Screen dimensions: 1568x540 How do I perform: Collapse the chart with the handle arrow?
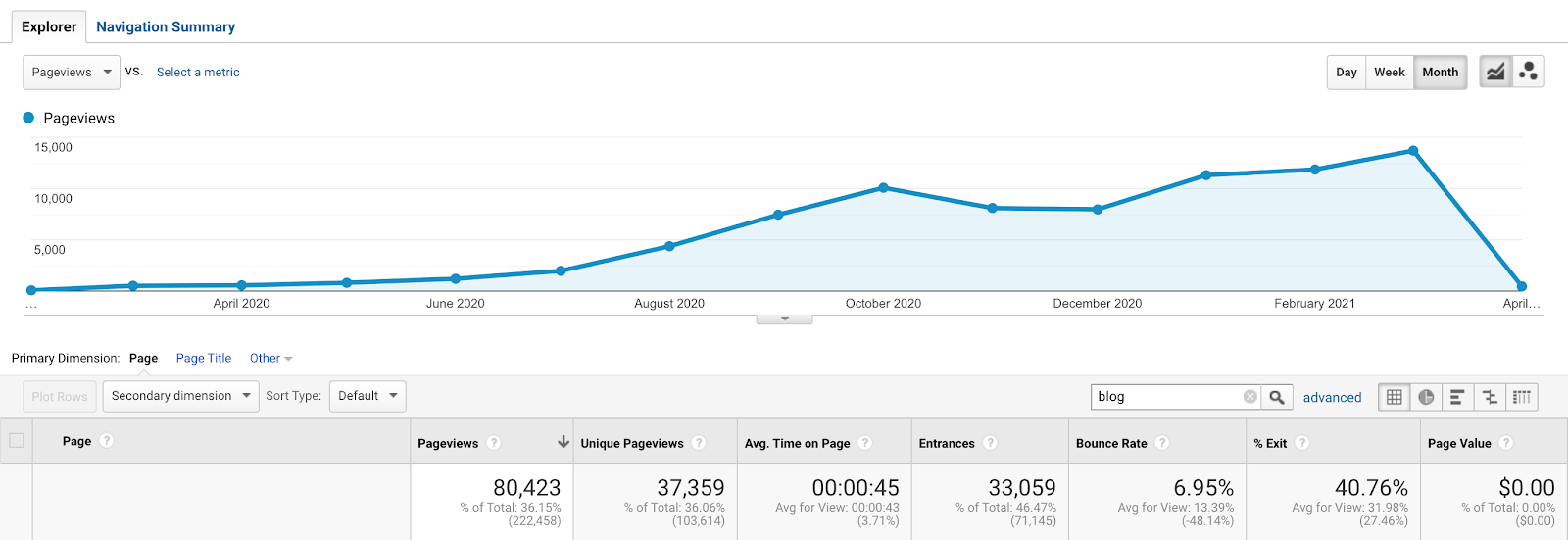[784, 319]
